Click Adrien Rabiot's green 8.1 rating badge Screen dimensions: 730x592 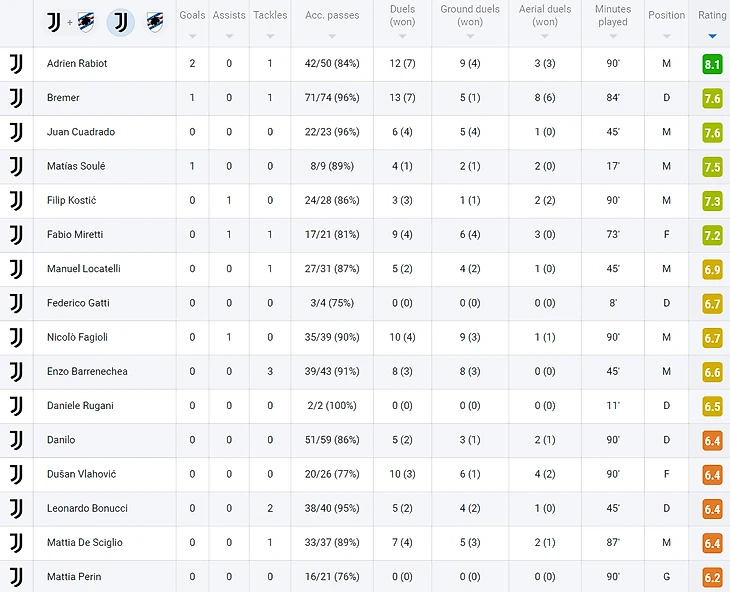point(712,64)
